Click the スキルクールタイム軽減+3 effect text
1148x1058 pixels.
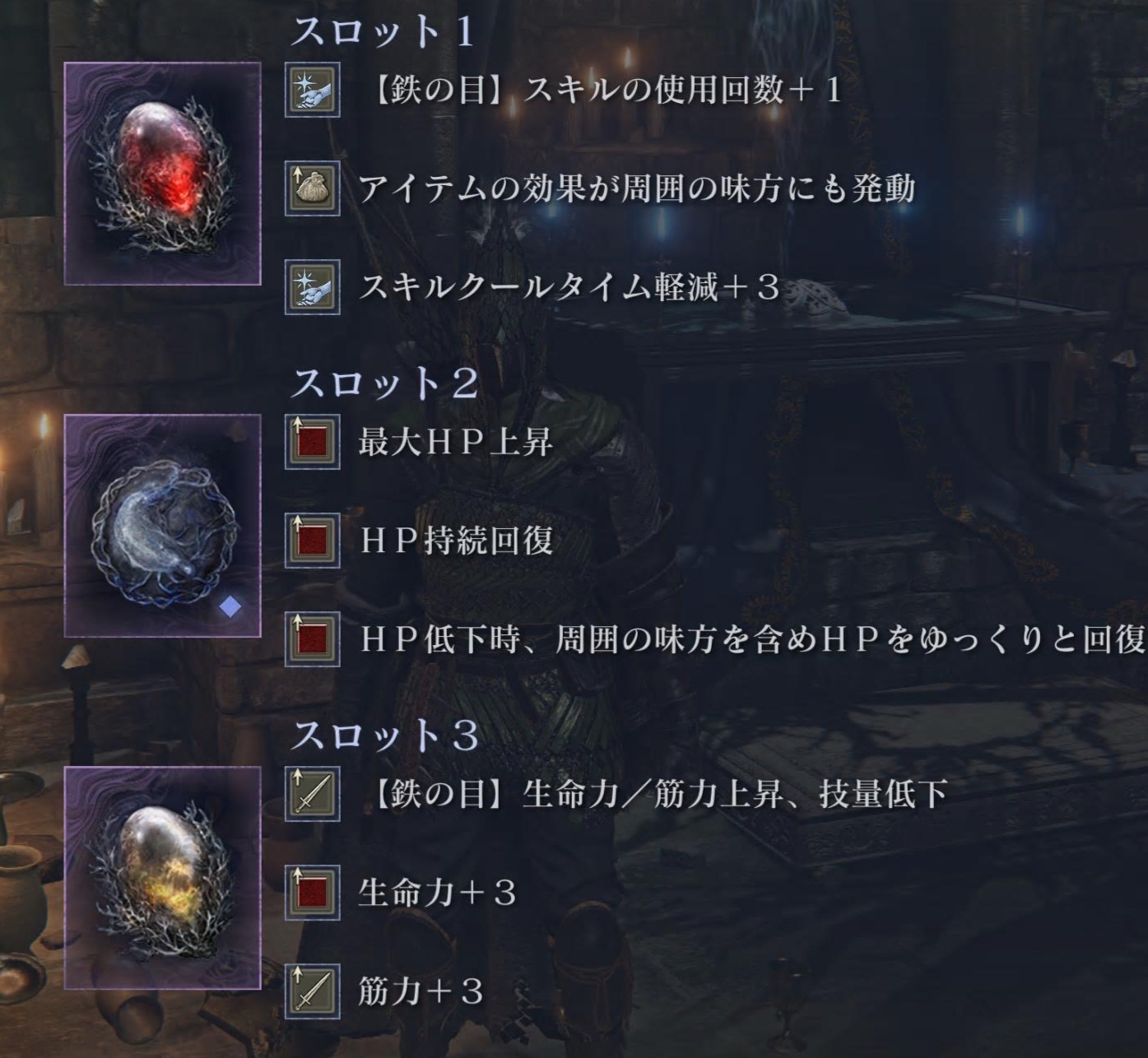pos(569,288)
